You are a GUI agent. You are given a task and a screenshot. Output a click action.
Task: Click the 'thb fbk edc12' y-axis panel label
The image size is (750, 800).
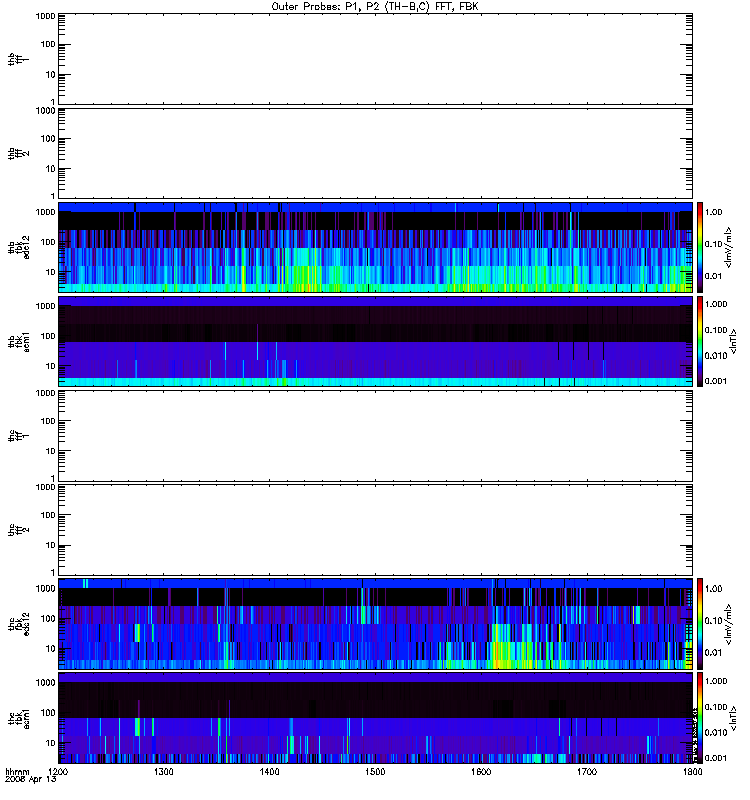pos(19,247)
